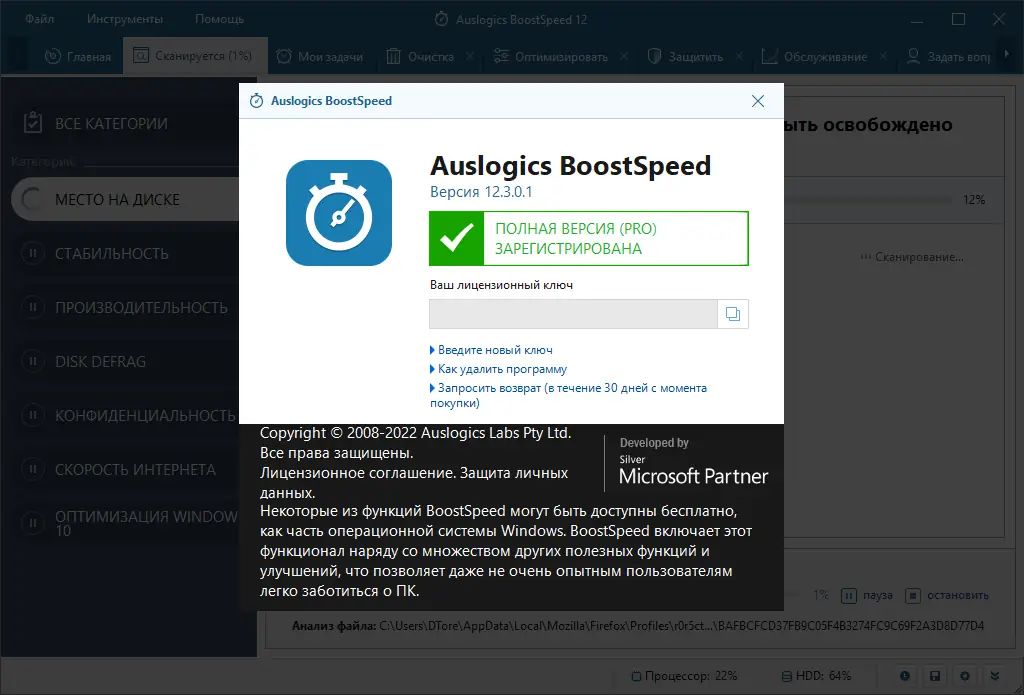Close the Очистка tab with its X
The image size is (1024, 695).
[470, 56]
